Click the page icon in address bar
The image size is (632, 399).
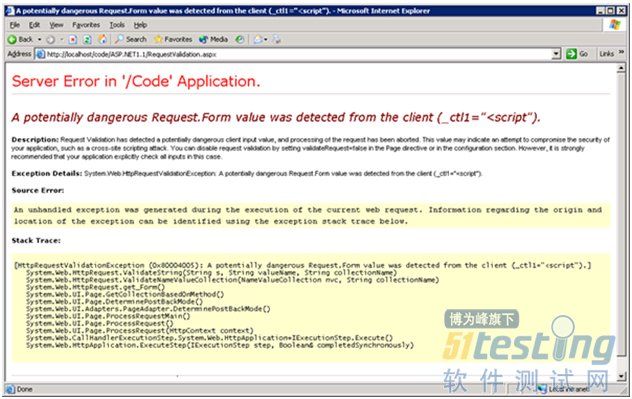pos(40,54)
